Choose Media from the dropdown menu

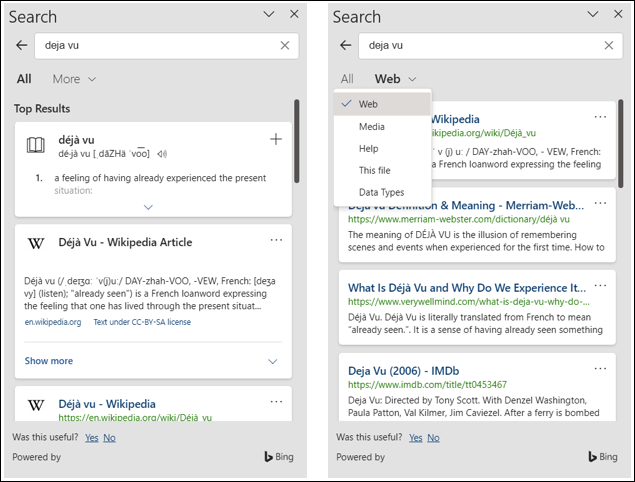(382, 127)
